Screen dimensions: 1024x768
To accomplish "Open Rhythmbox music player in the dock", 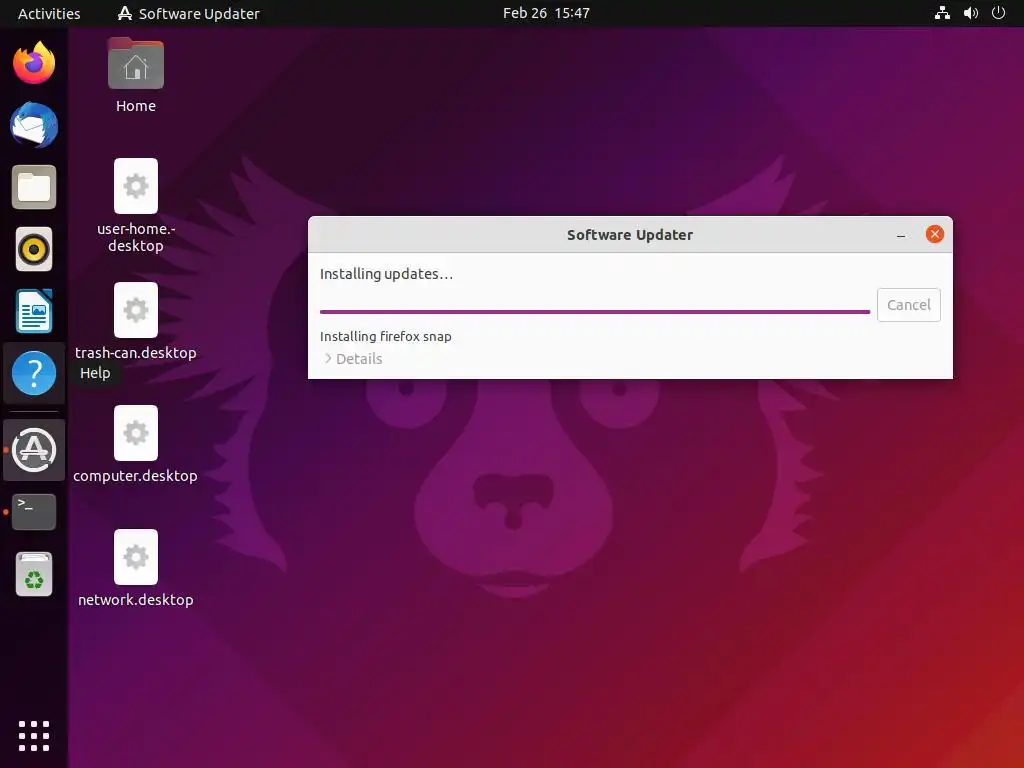I will click(x=34, y=249).
